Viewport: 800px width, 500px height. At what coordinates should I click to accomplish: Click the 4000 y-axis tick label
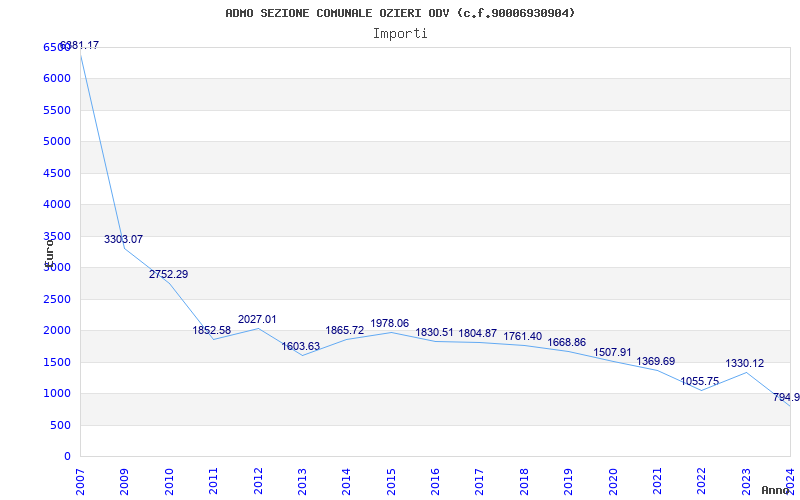[57, 205]
